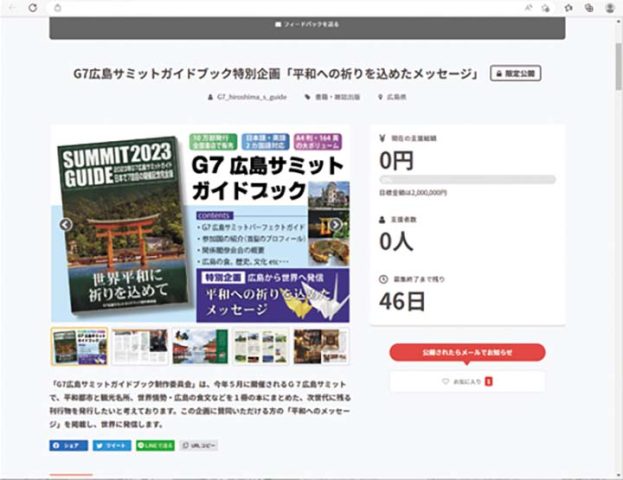Viewport: 623px width, 480px height.
Task: Click the browser back arrow
Action: coord(12,7)
